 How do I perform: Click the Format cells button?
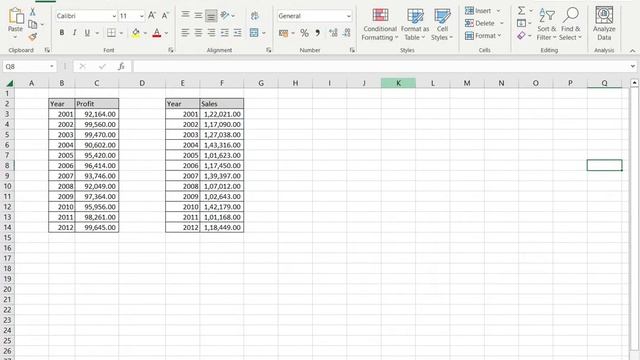[483, 36]
